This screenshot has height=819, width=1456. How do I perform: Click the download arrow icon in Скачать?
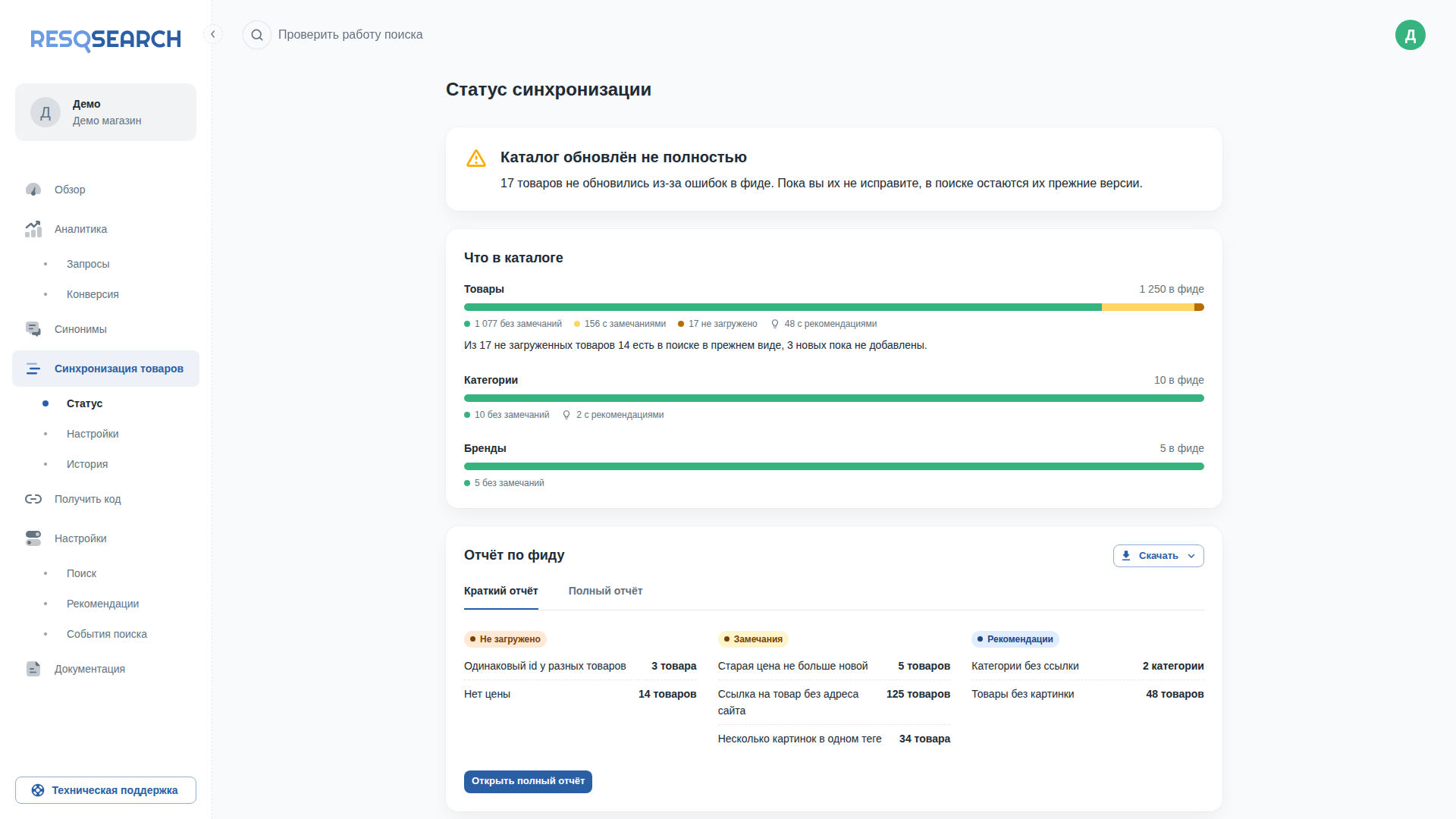tap(1126, 556)
